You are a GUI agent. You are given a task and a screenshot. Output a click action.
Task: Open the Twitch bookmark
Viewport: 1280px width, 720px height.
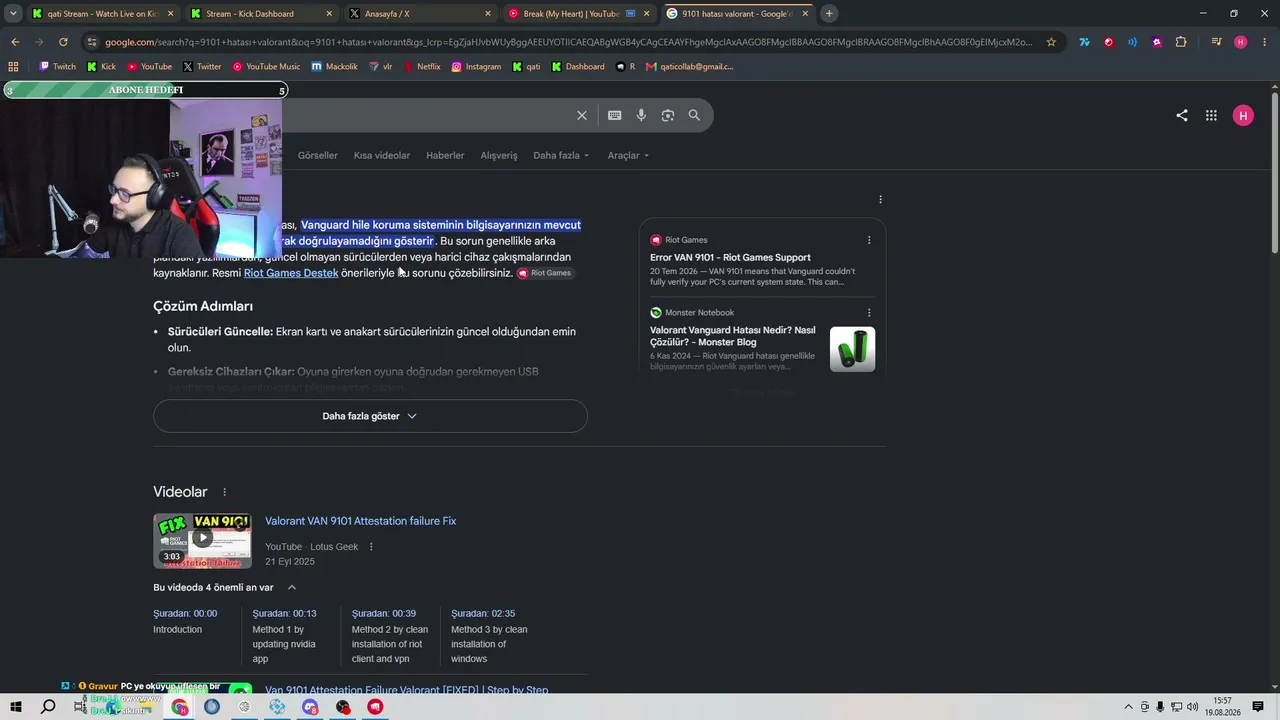tap(57, 67)
